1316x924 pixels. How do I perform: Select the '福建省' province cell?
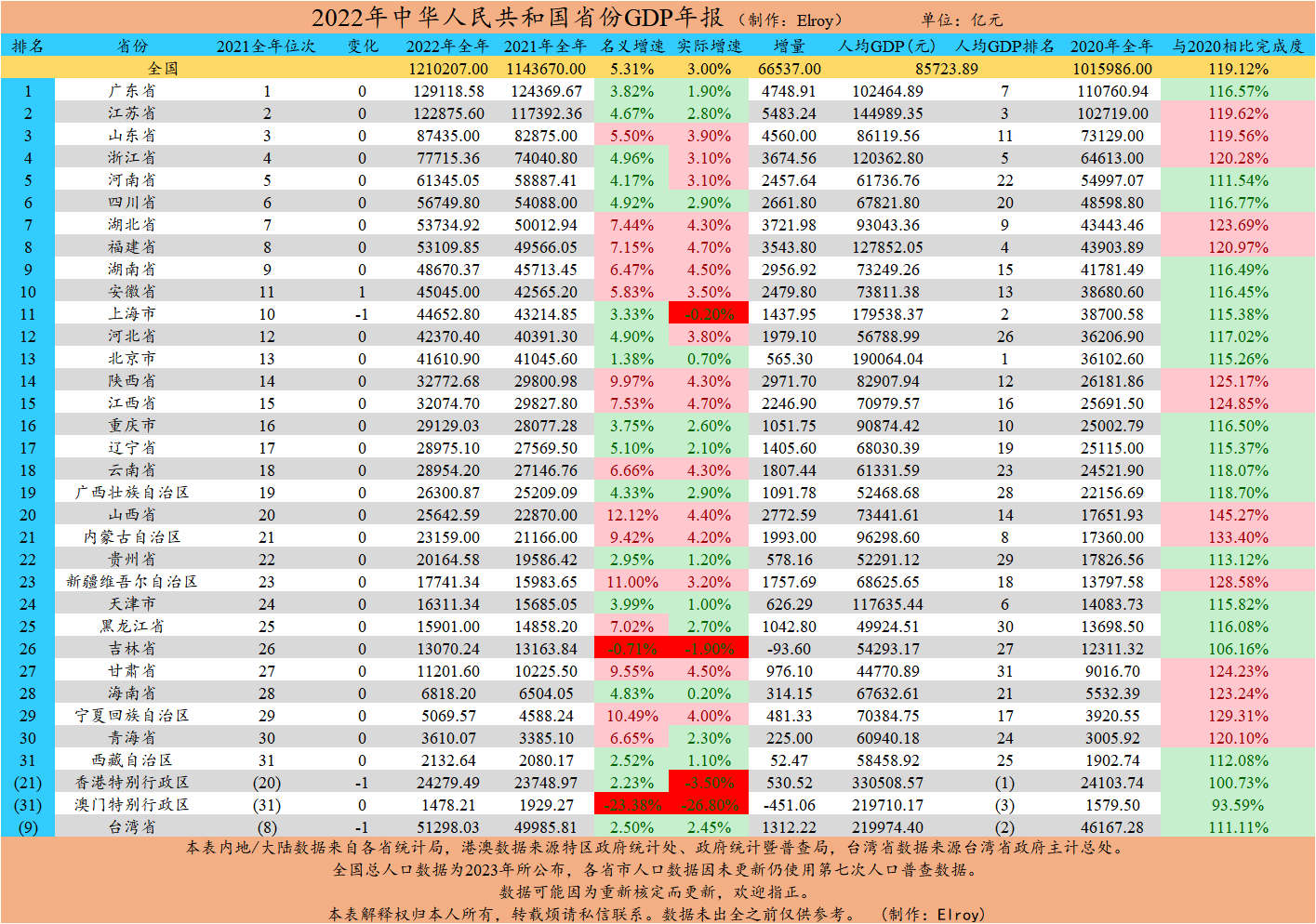132,246
